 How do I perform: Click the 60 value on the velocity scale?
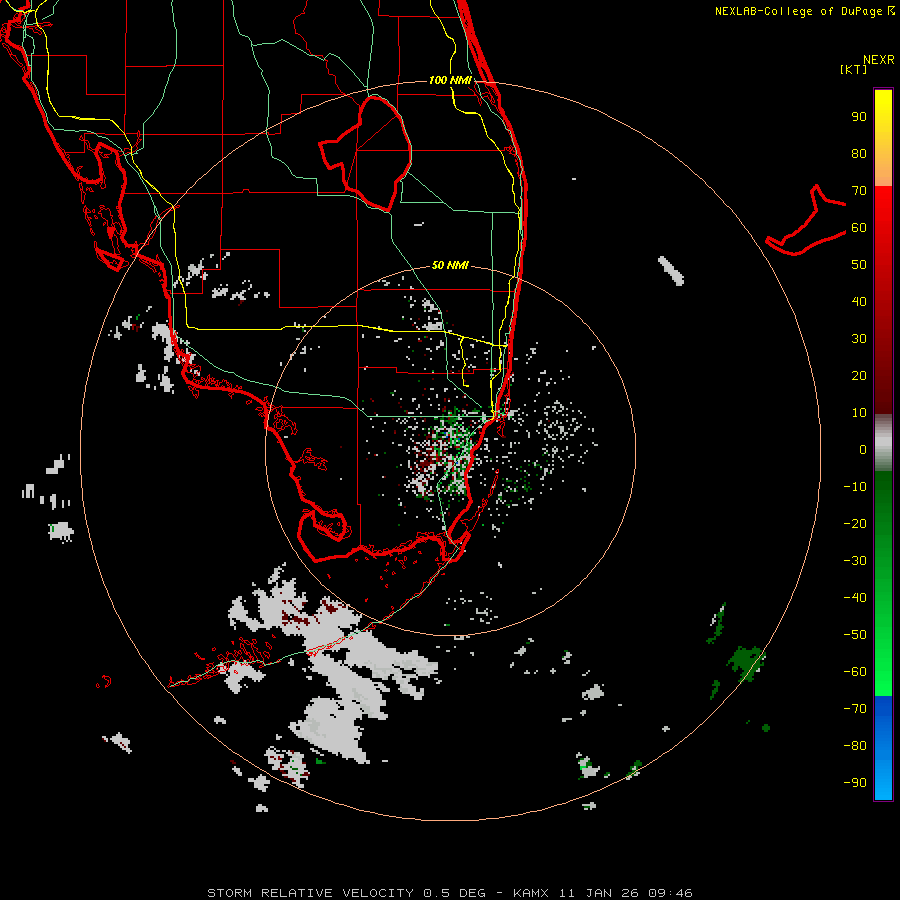click(x=859, y=228)
